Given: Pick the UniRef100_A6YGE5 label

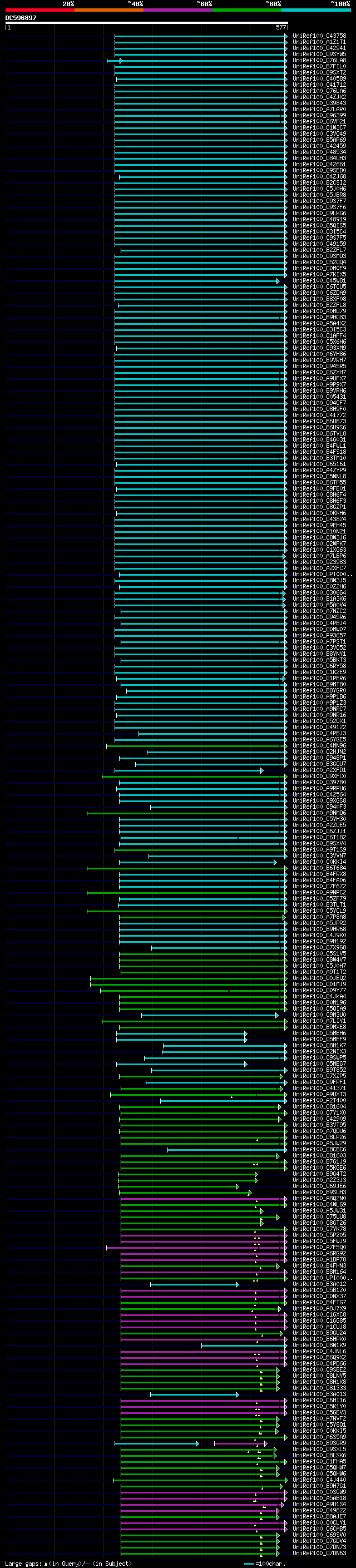Looking at the screenshot, I should tap(319, 739).
